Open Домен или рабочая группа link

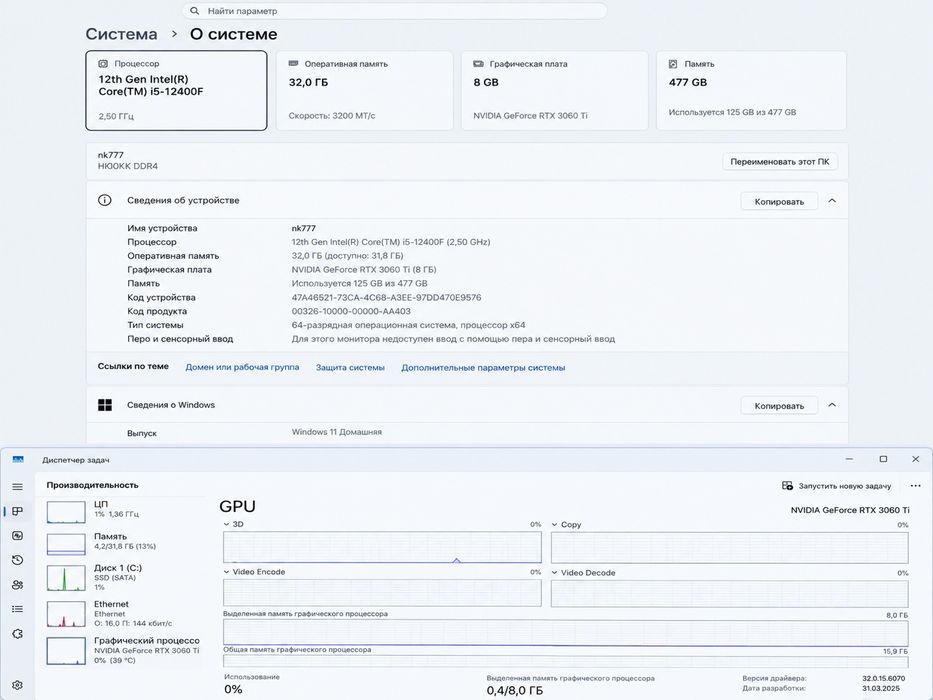pos(242,367)
